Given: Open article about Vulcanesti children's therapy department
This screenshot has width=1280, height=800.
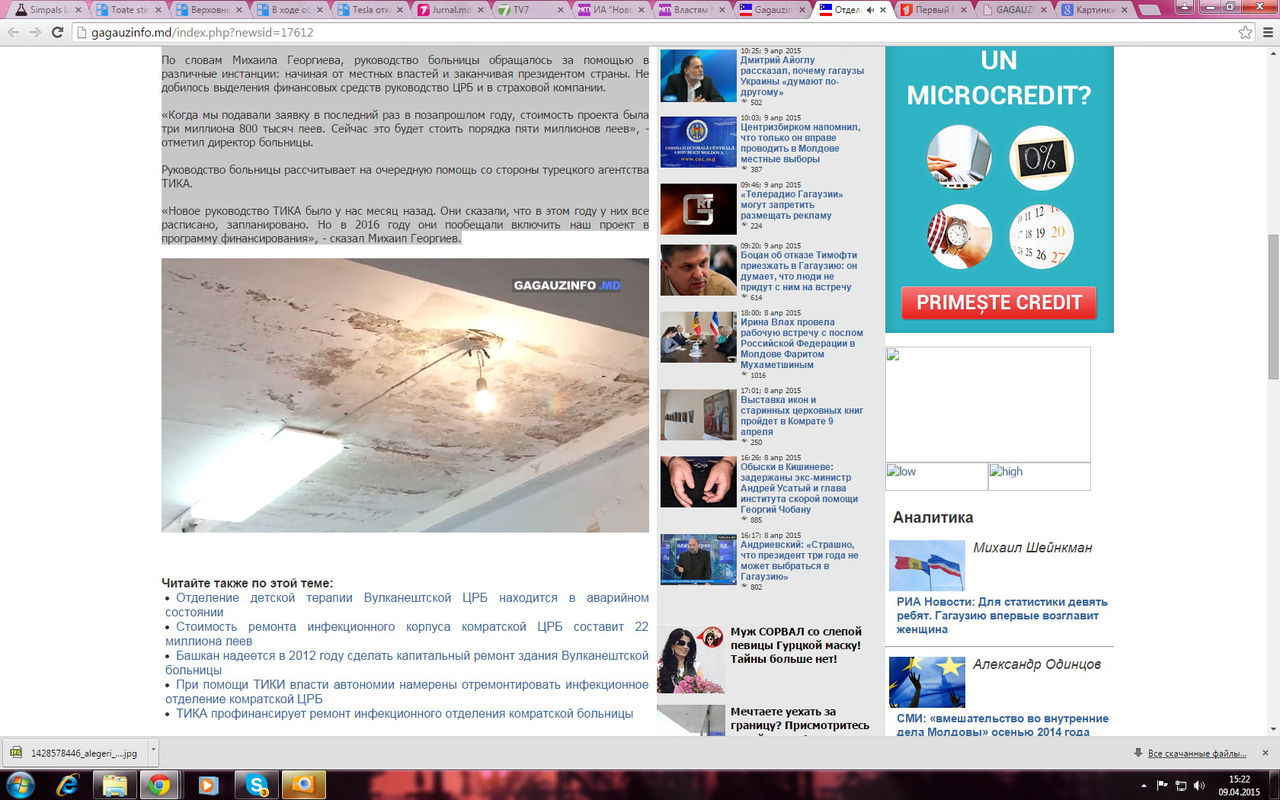Looking at the screenshot, I should (x=407, y=605).
